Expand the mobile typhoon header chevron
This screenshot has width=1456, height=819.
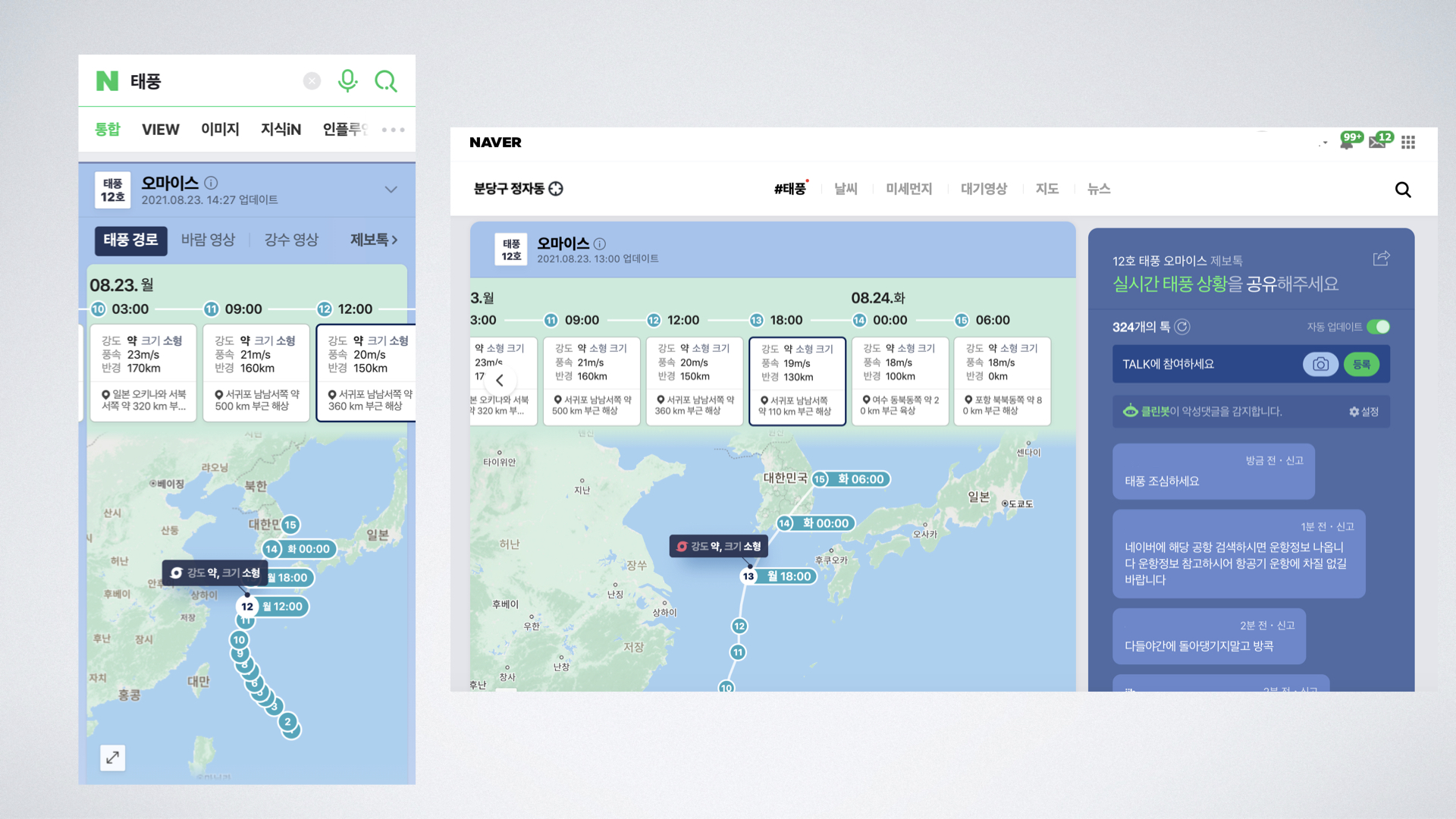[x=391, y=190]
